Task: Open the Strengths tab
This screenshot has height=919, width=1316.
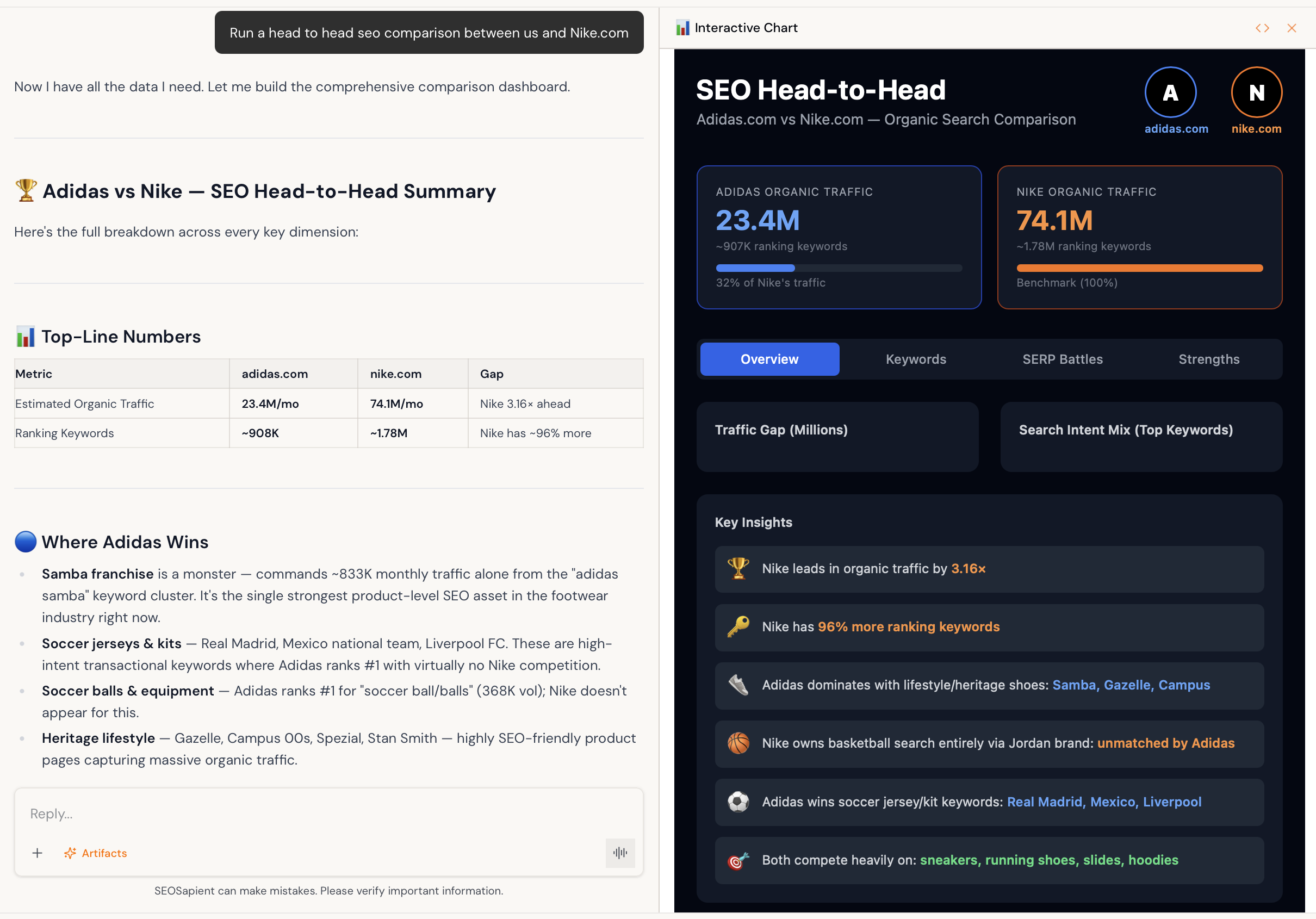Action: coord(1208,359)
